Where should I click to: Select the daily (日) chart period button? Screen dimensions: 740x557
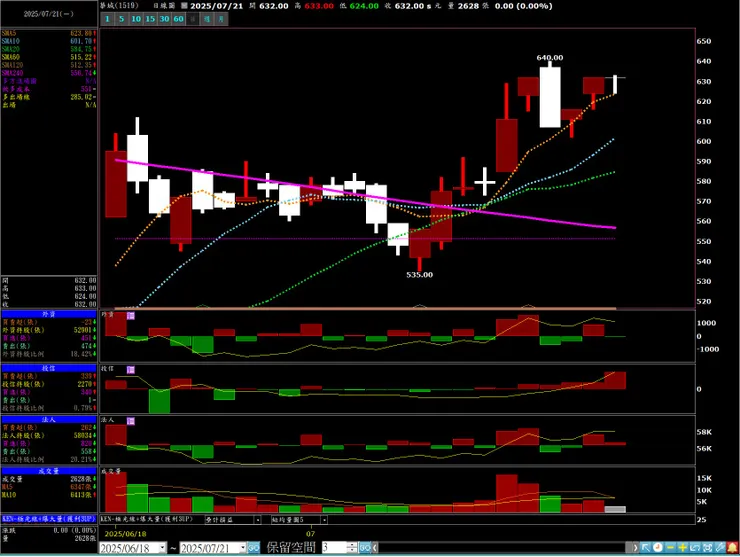[x=193, y=19]
